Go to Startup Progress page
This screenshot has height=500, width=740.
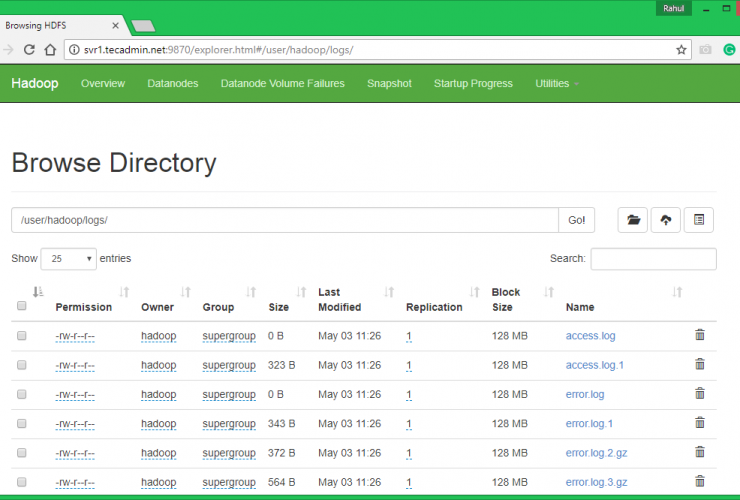473,84
